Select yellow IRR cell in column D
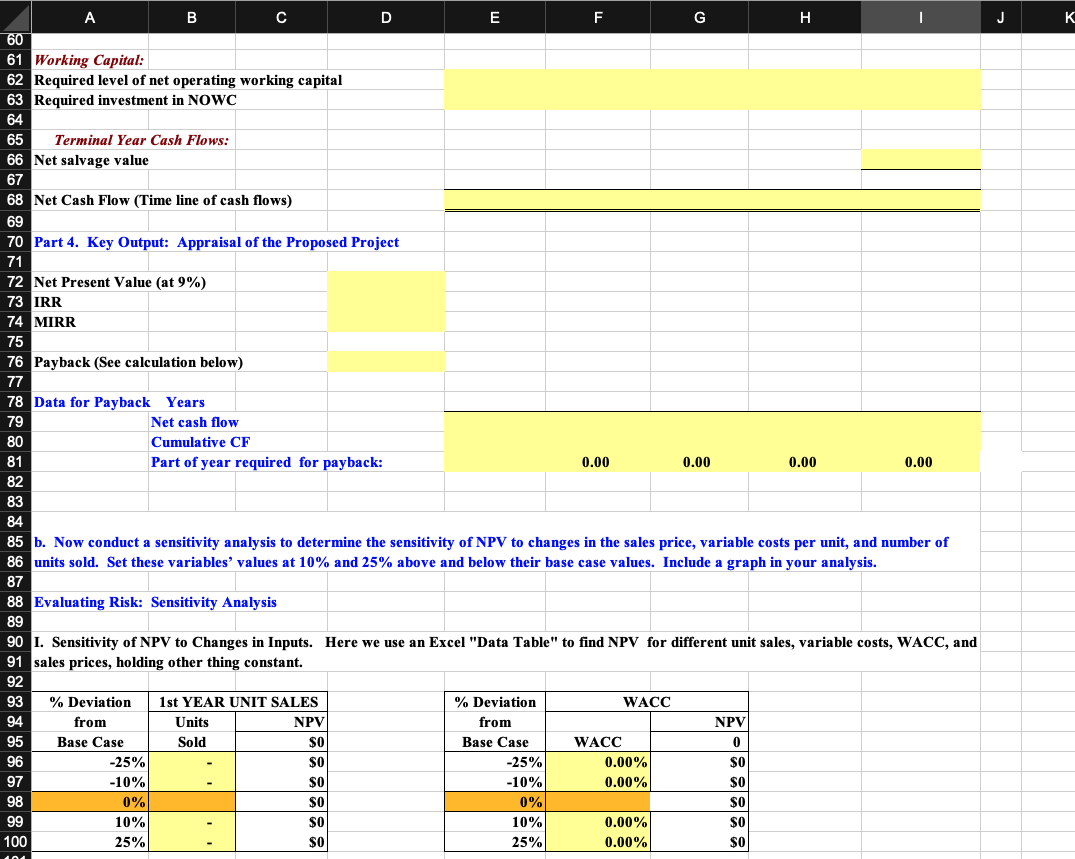1075x859 pixels. pos(386,302)
